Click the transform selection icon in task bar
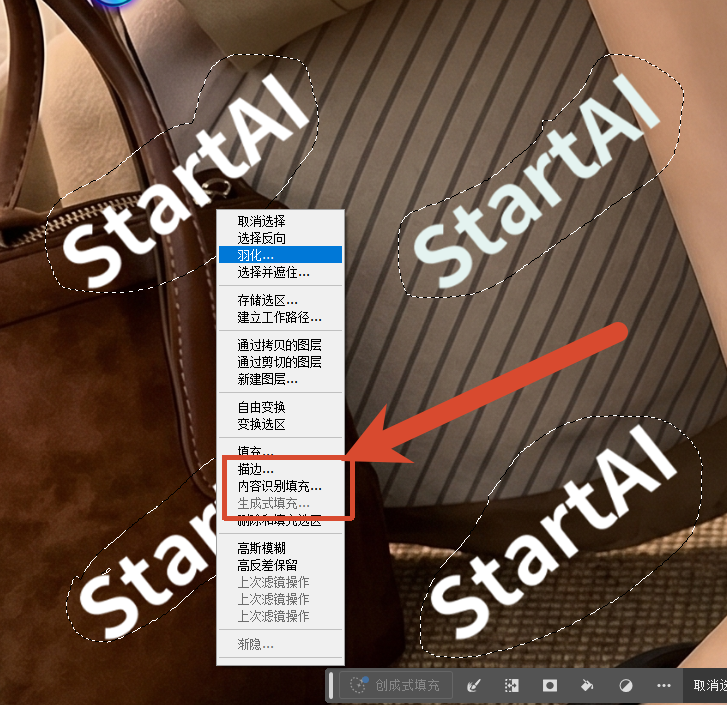Image resolution: width=727 pixels, height=705 pixels. 511,685
